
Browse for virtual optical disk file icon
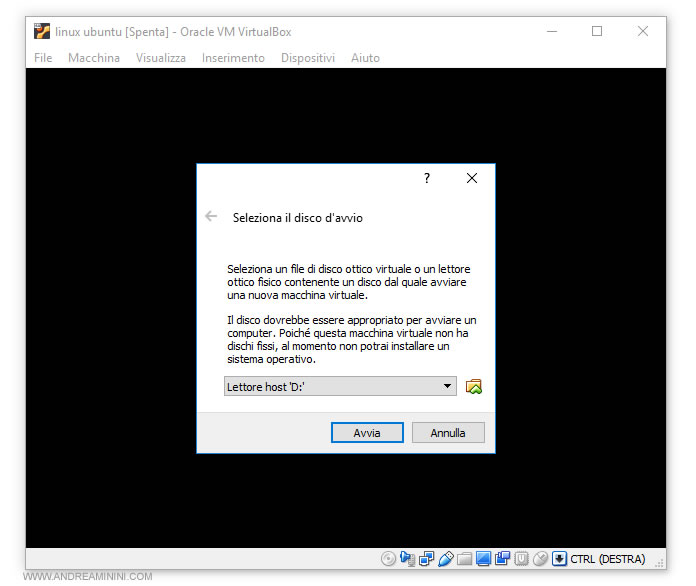(x=474, y=387)
